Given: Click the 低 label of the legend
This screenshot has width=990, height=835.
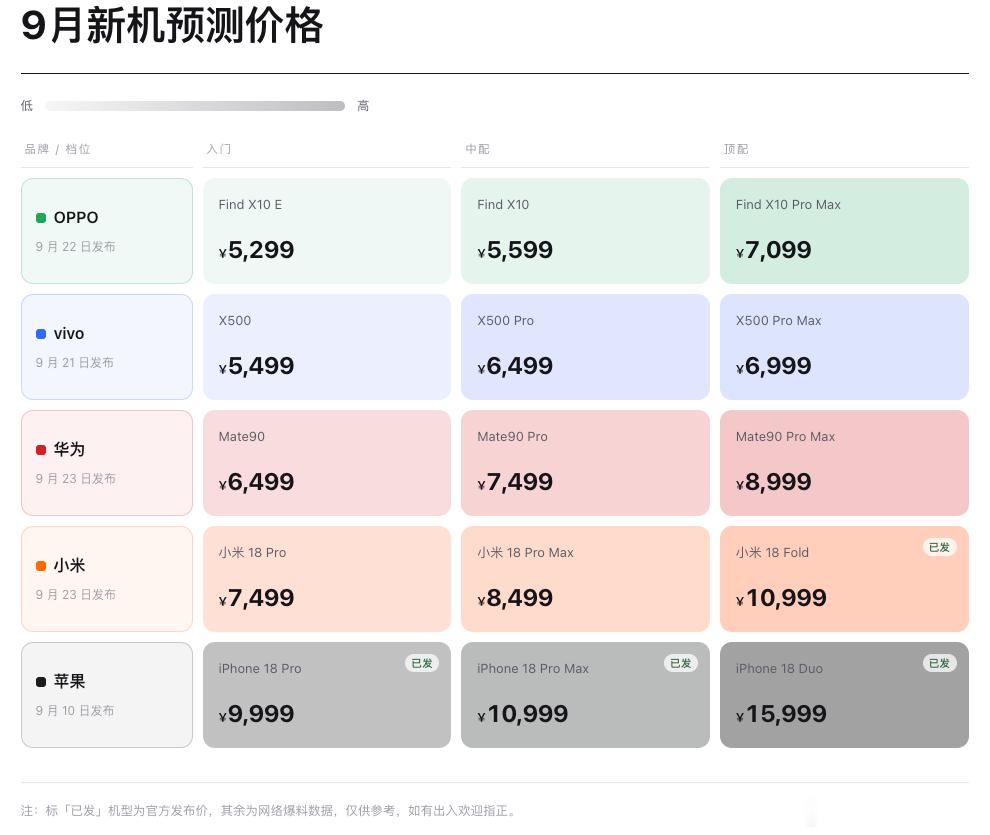Looking at the screenshot, I should [27, 106].
